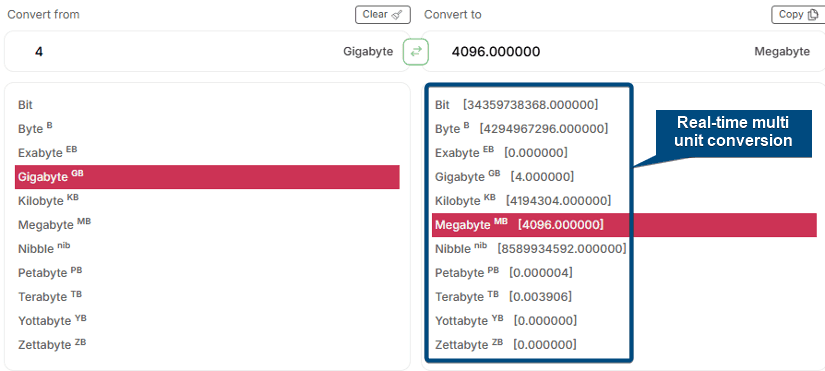Select Nibble in Convert from list
The height and width of the screenshot is (371, 825).
click(207, 248)
